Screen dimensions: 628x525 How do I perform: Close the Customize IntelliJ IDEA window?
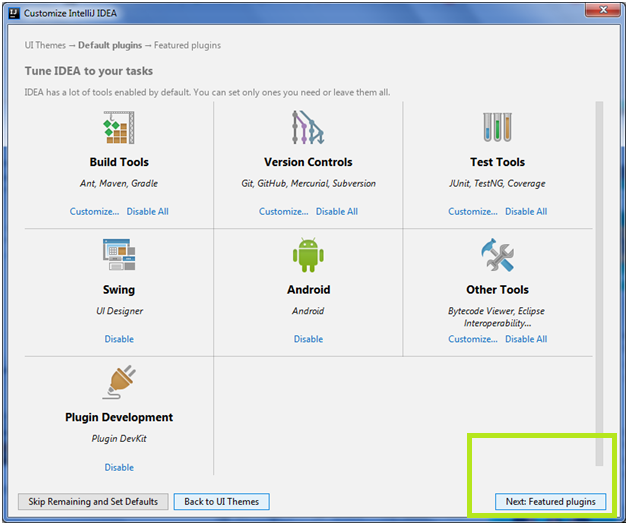tap(603, 10)
